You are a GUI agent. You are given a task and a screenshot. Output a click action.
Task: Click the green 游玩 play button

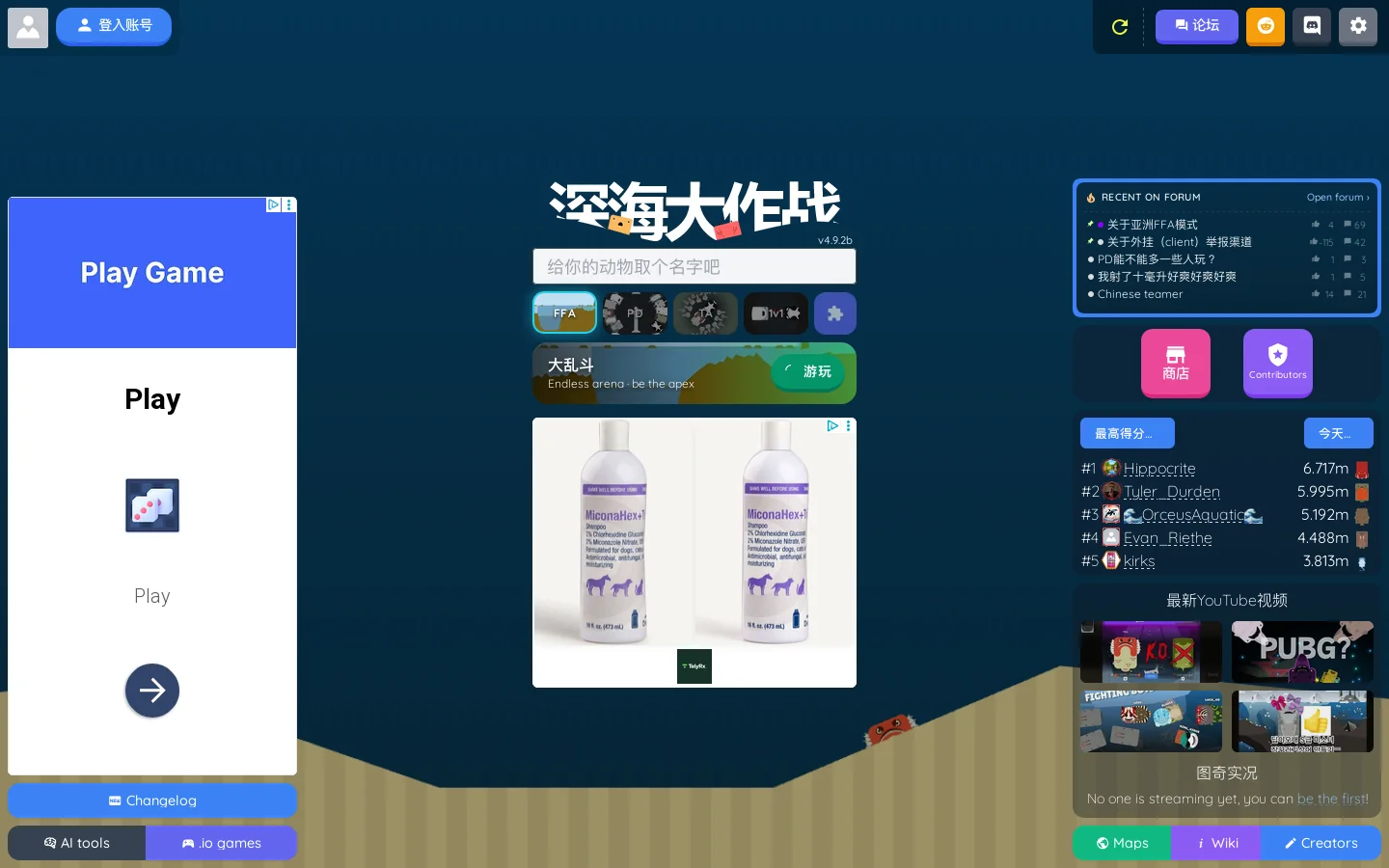(808, 371)
